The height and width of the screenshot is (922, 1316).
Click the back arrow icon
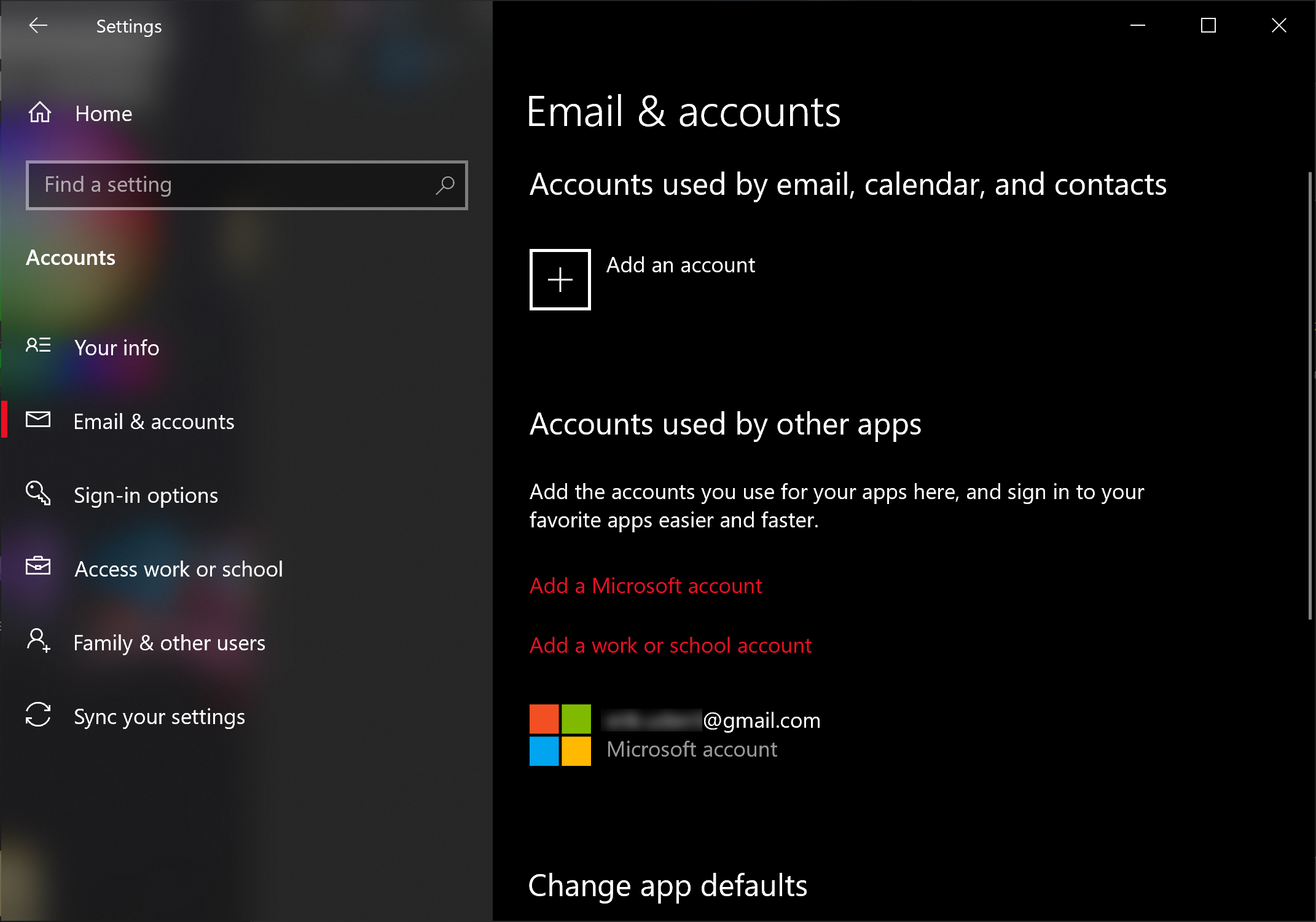click(x=38, y=26)
